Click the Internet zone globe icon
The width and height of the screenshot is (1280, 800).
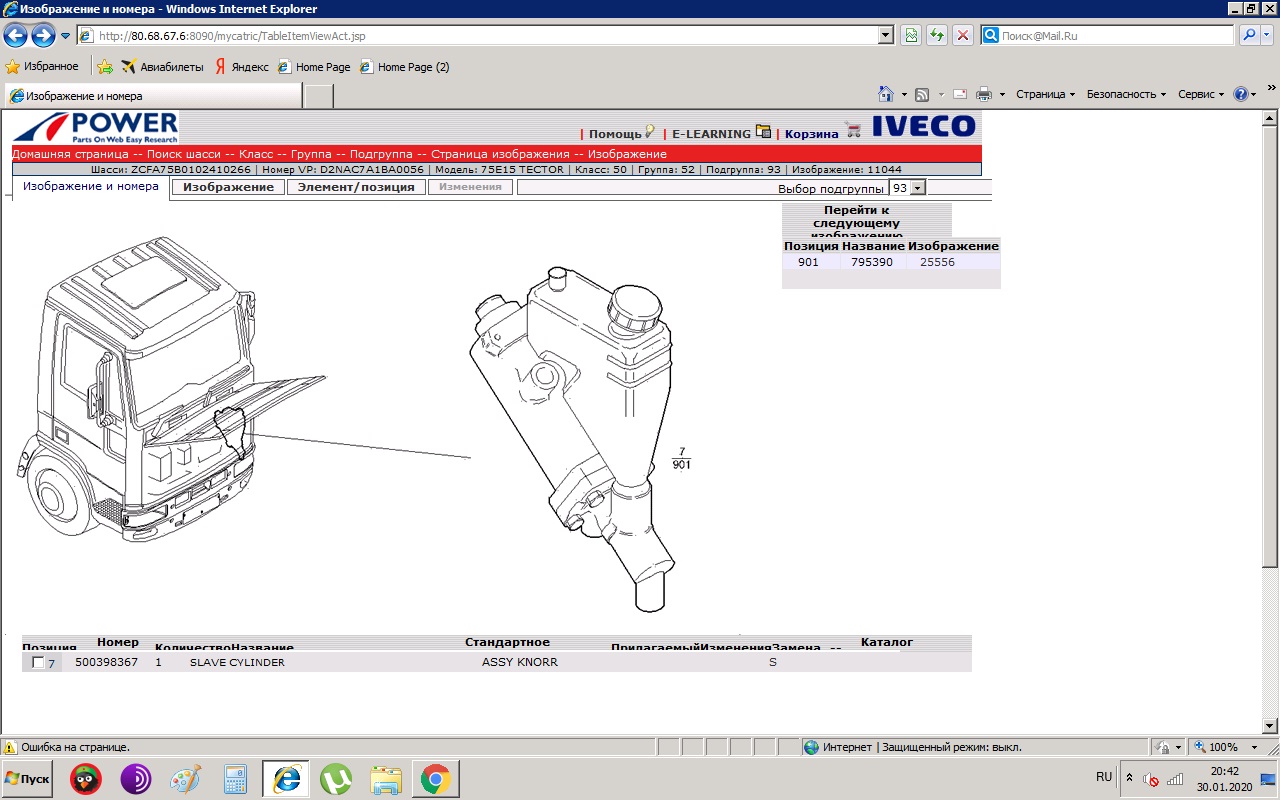click(x=811, y=747)
